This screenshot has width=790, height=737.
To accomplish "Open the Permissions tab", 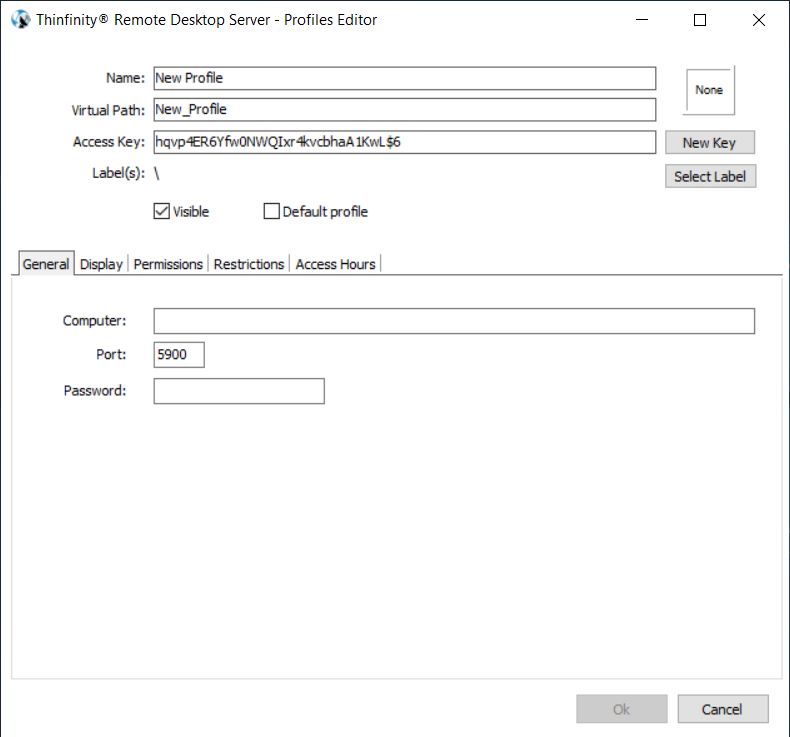I will [x=168, y=264].
